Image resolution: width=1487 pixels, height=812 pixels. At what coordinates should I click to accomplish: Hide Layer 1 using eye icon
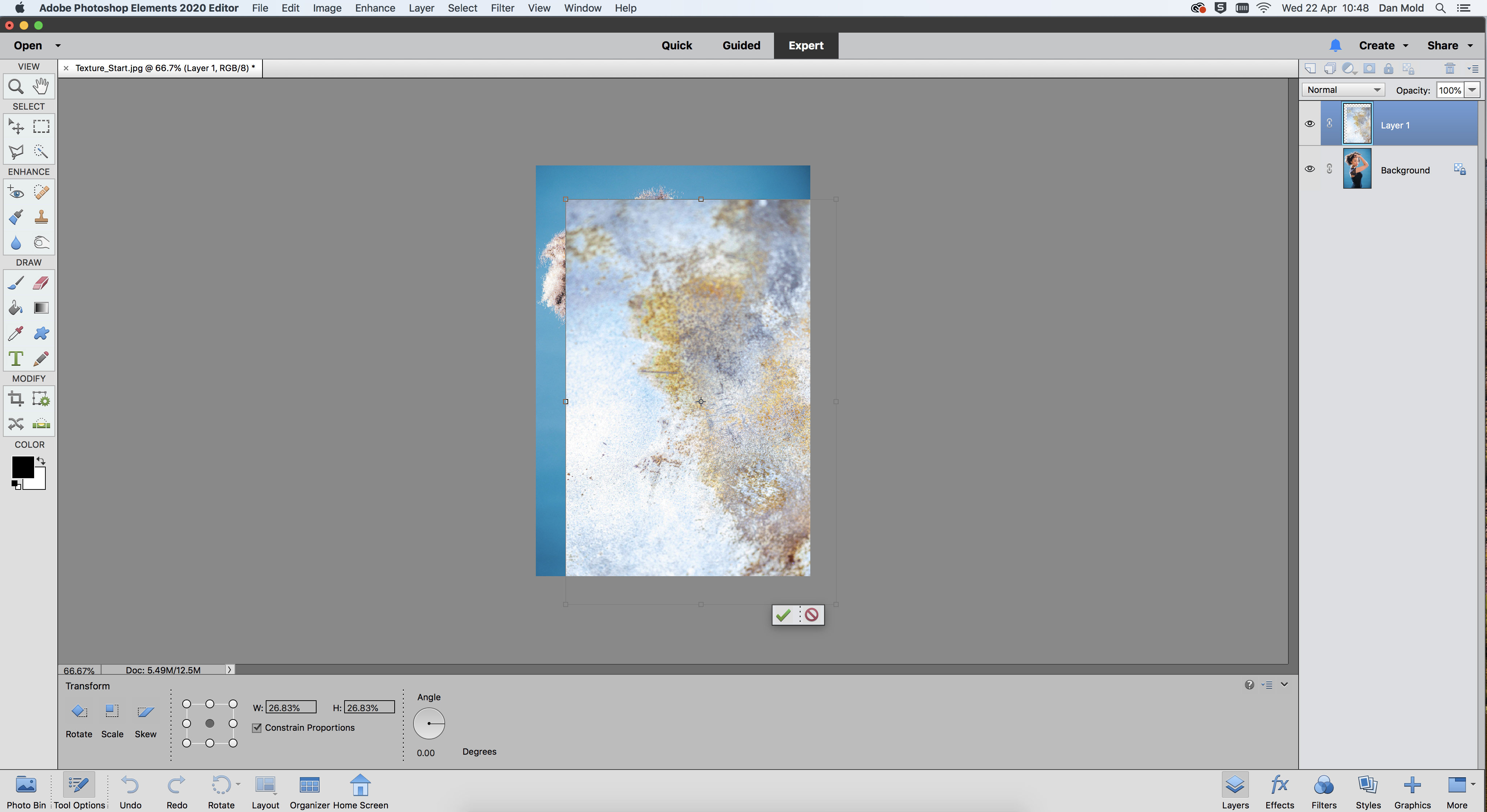(1310, 124)
